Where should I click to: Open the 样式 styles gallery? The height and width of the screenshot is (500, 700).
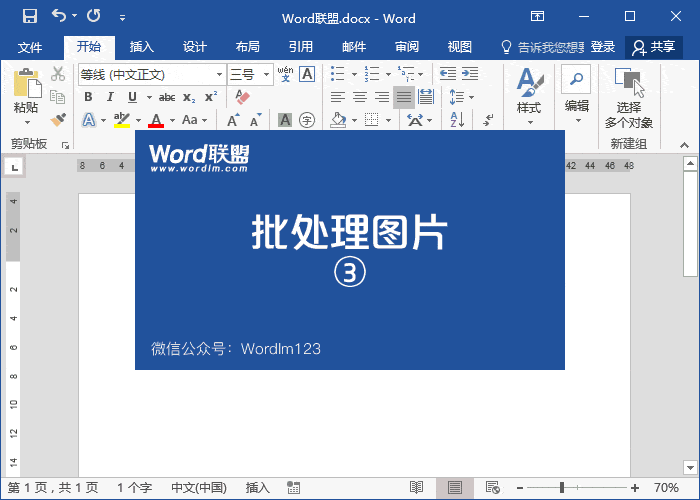(529, 96)
